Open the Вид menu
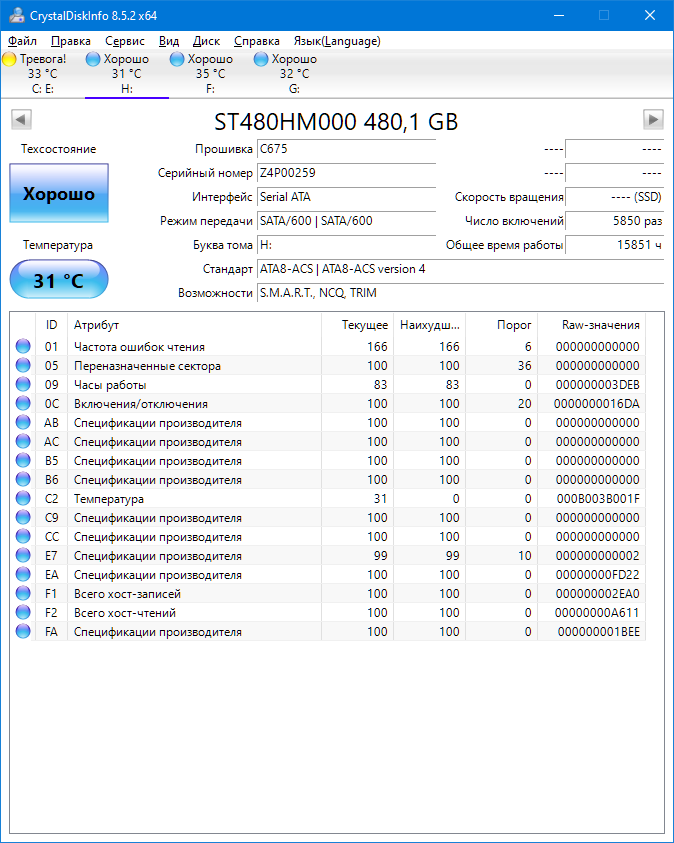This screenshot has width=674, height=843. click(169, 41)
